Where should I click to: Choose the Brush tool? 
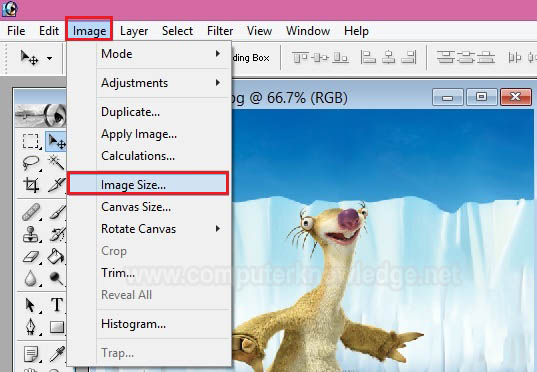pos(57,212)
